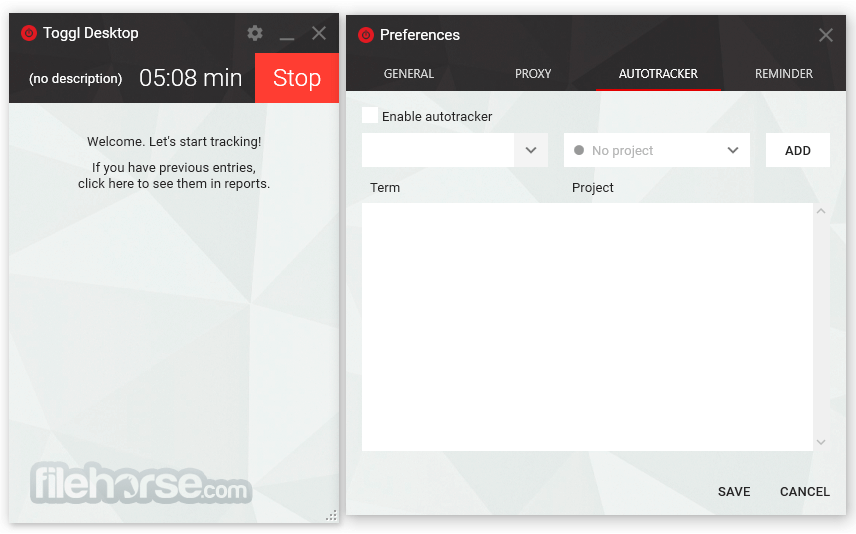Open the No project dropdown
The width and height of the screenshot is (856, 534).
[x=656, y=150]
